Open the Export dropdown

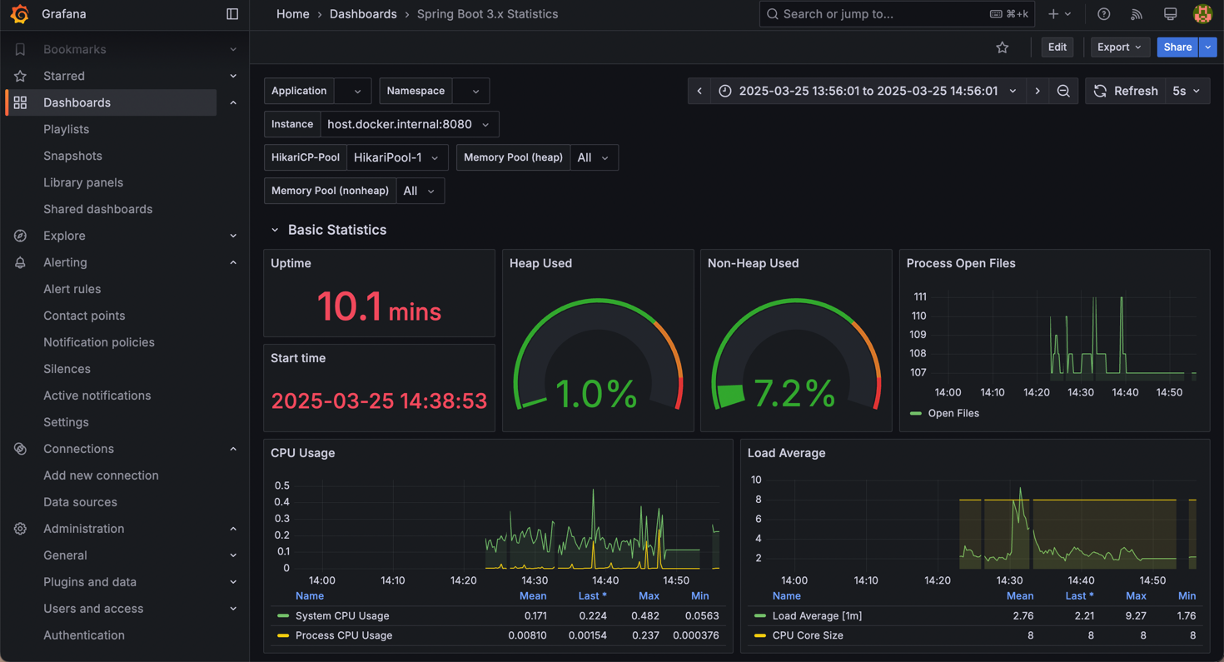click(x=1119, y=47)
